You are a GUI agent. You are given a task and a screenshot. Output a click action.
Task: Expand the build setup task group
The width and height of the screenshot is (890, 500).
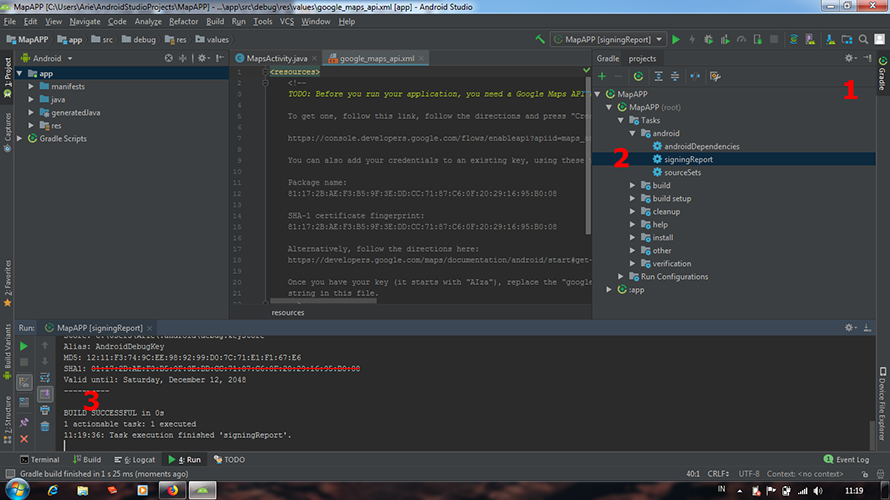tap(632, 199)
